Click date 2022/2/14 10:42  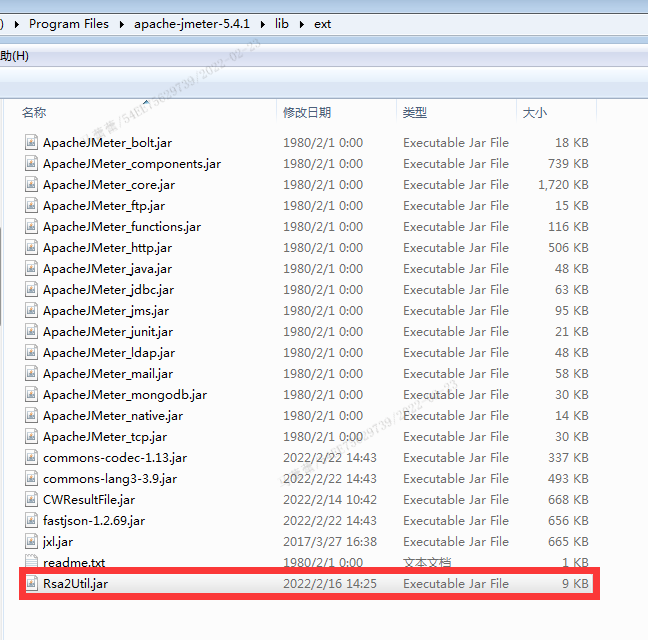click(x=330, y=500)
